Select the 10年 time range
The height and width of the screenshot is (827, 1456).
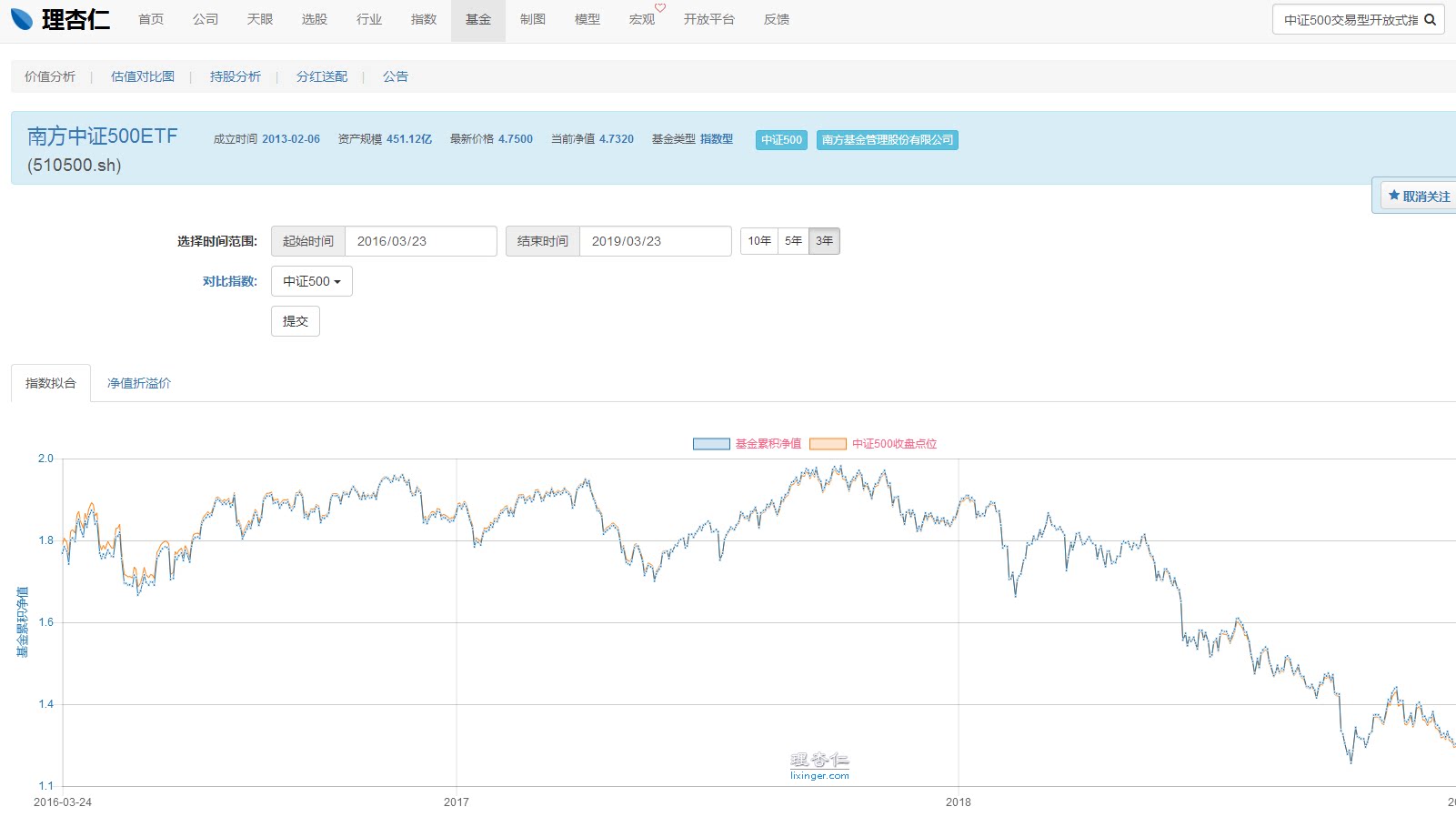click(759, 241)
